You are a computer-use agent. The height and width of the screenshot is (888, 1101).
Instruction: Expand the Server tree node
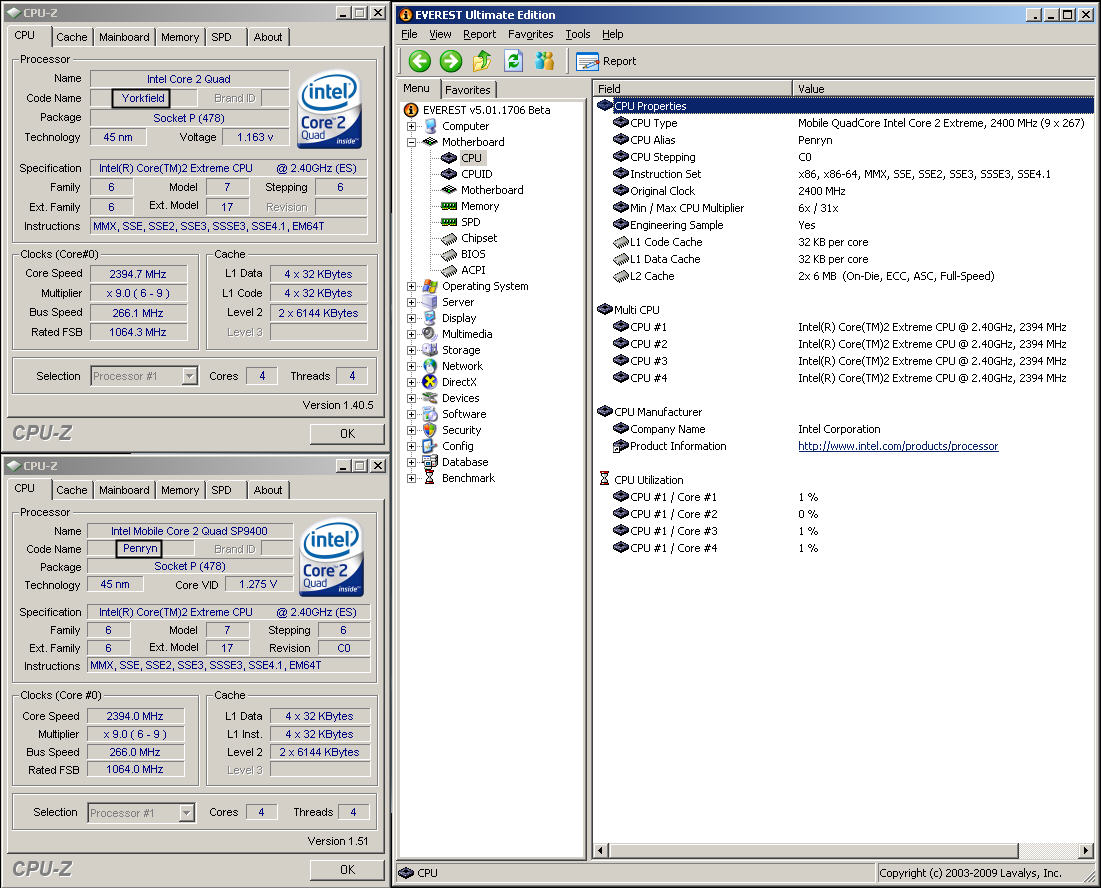pyautogui.click(x=411, y=303)
